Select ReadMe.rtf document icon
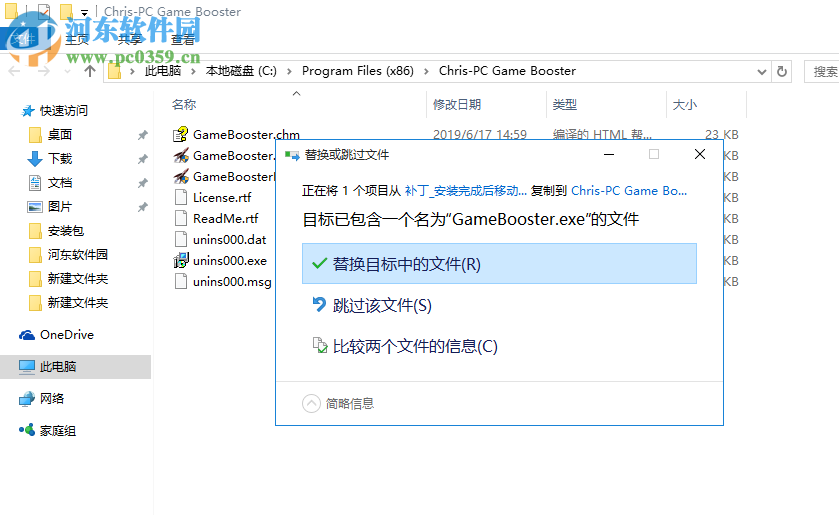The image size is (839, 515). point(181,218)
